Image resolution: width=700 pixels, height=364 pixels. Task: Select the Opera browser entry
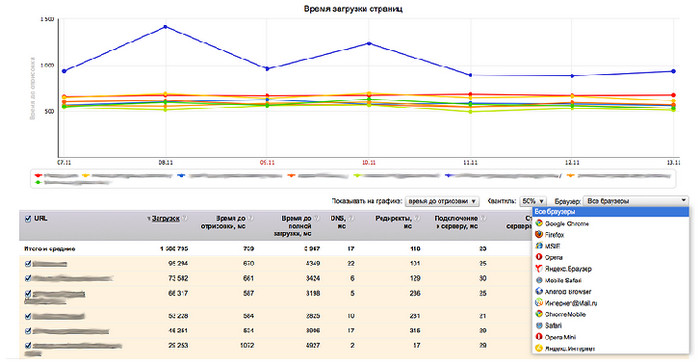(x=553, y=257)
